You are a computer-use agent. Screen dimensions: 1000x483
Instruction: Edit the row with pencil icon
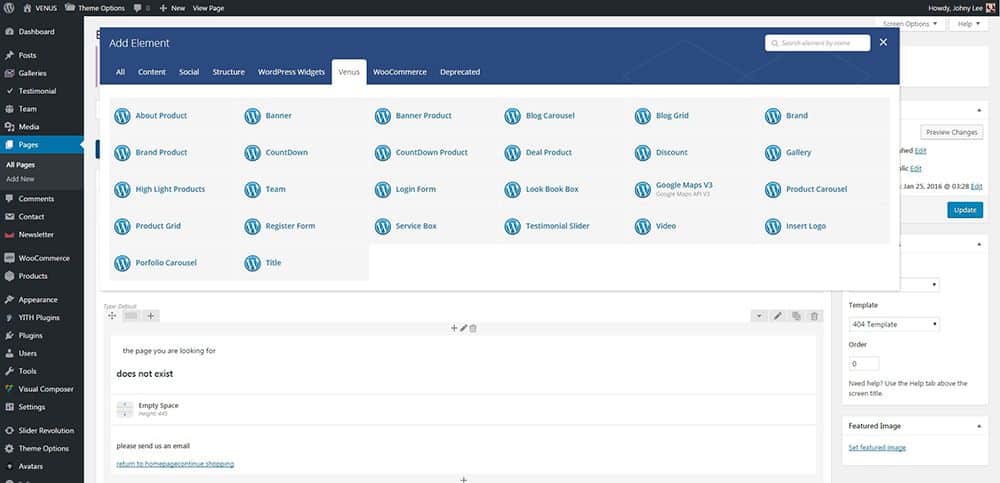777,316
